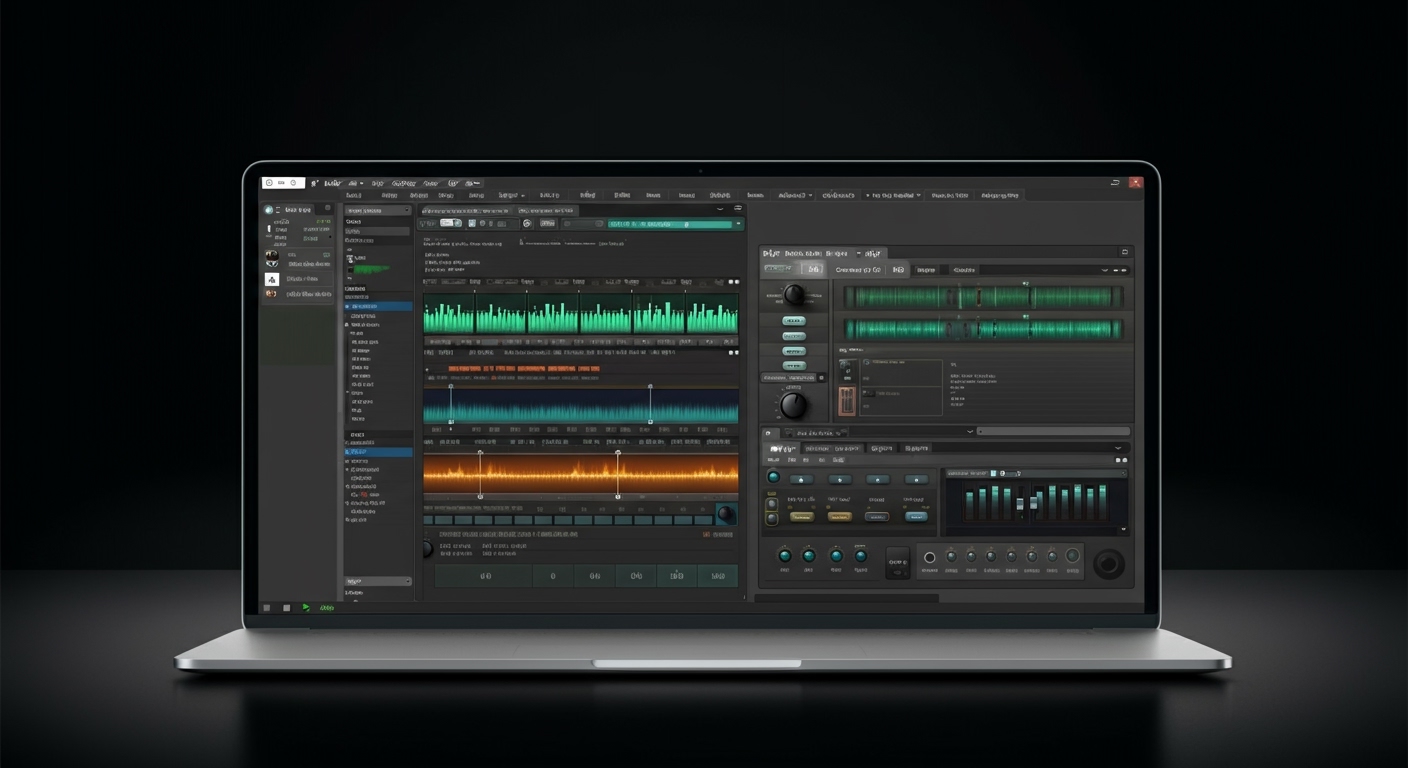Expand the chevron next to the mixer section header

(x=1119, y=448)
